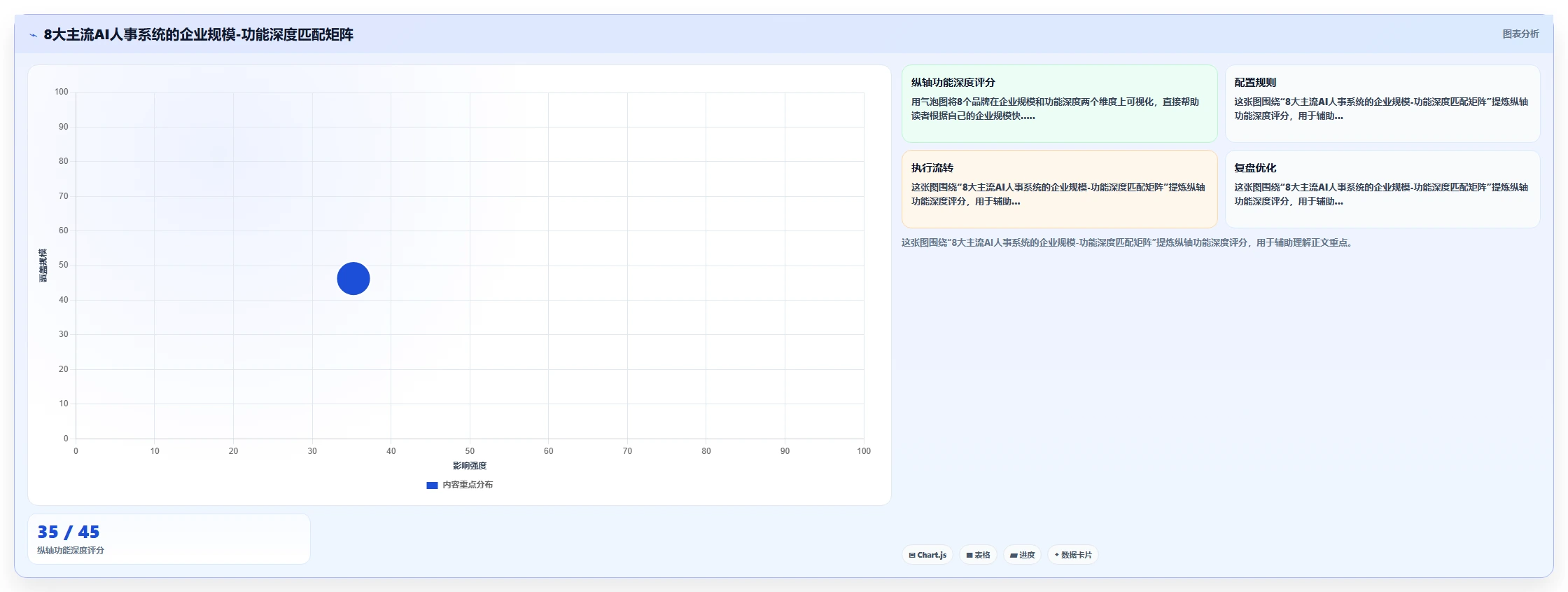Click the blue bubble data point
The height and width of the screenshot is (592, 1568).
353,279
